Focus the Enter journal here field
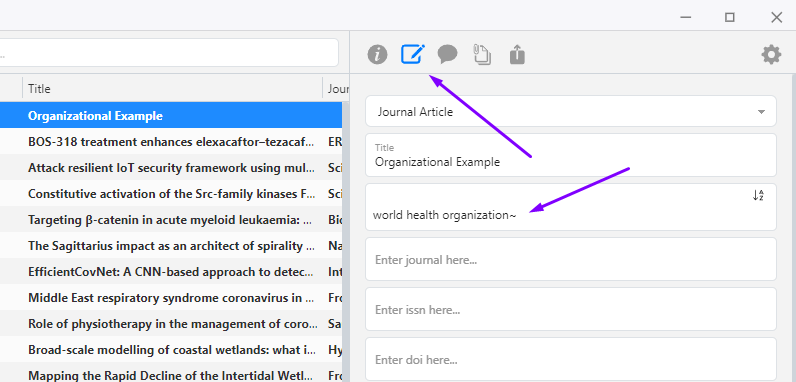Image resolution: width=796 pixels, height=382 pixels. (571, 259)
